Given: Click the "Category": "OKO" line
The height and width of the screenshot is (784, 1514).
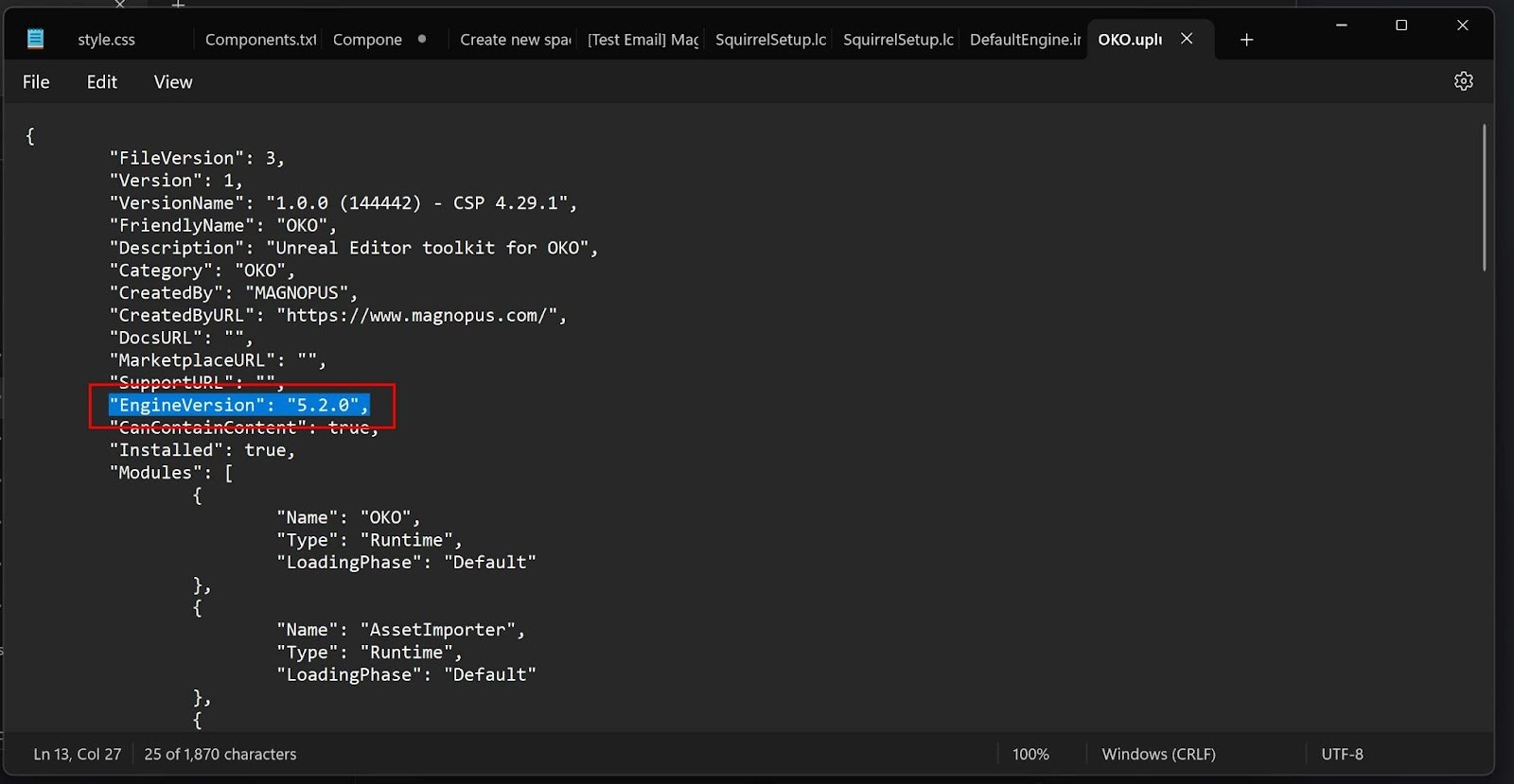Looking at the screenshot, I should pos(202,270).
